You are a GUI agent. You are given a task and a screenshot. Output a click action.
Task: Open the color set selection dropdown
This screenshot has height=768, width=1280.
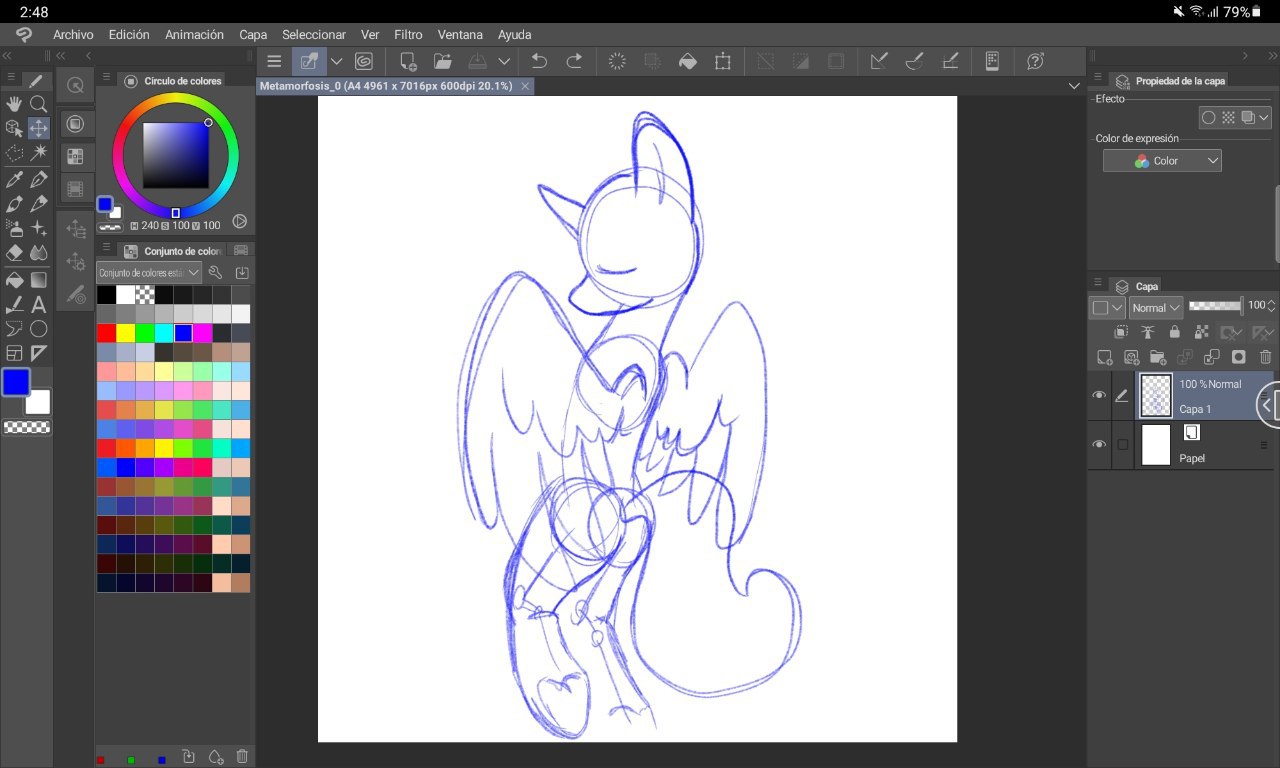coord(149,272)
